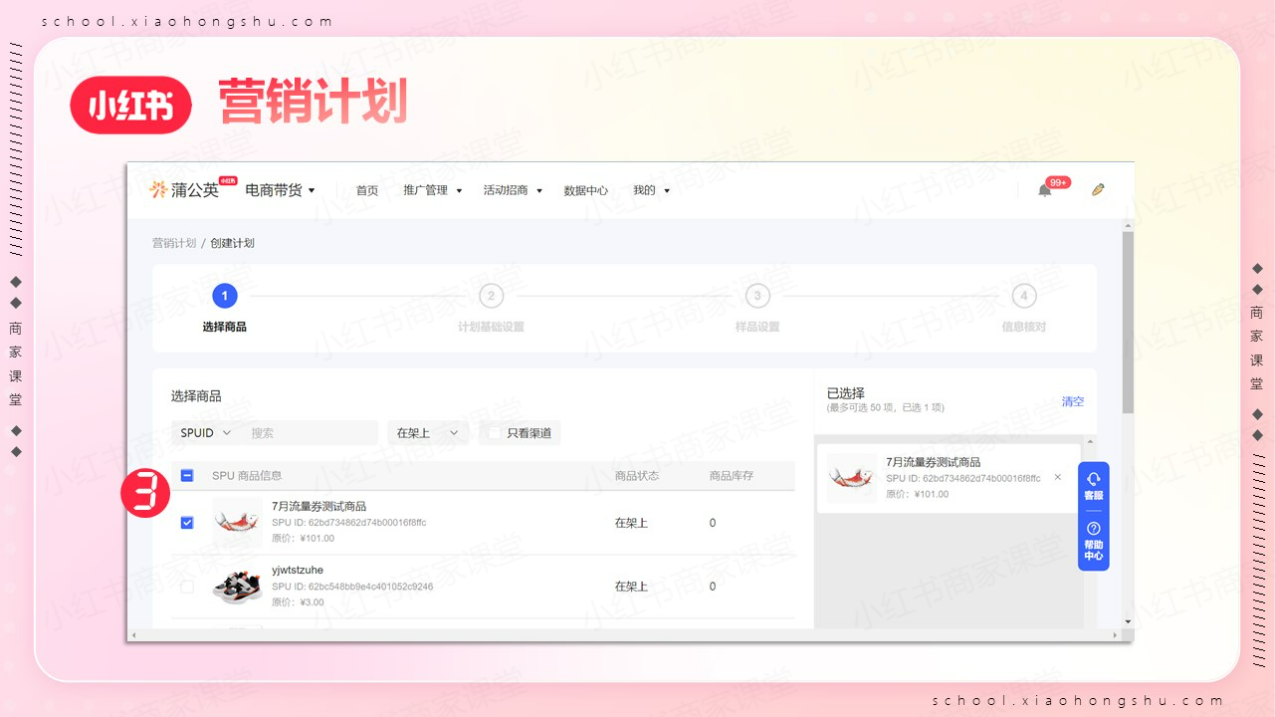
Task: Go to 首页 in the navigation bar
Action: pyautogui.click(x=367, y=190)
